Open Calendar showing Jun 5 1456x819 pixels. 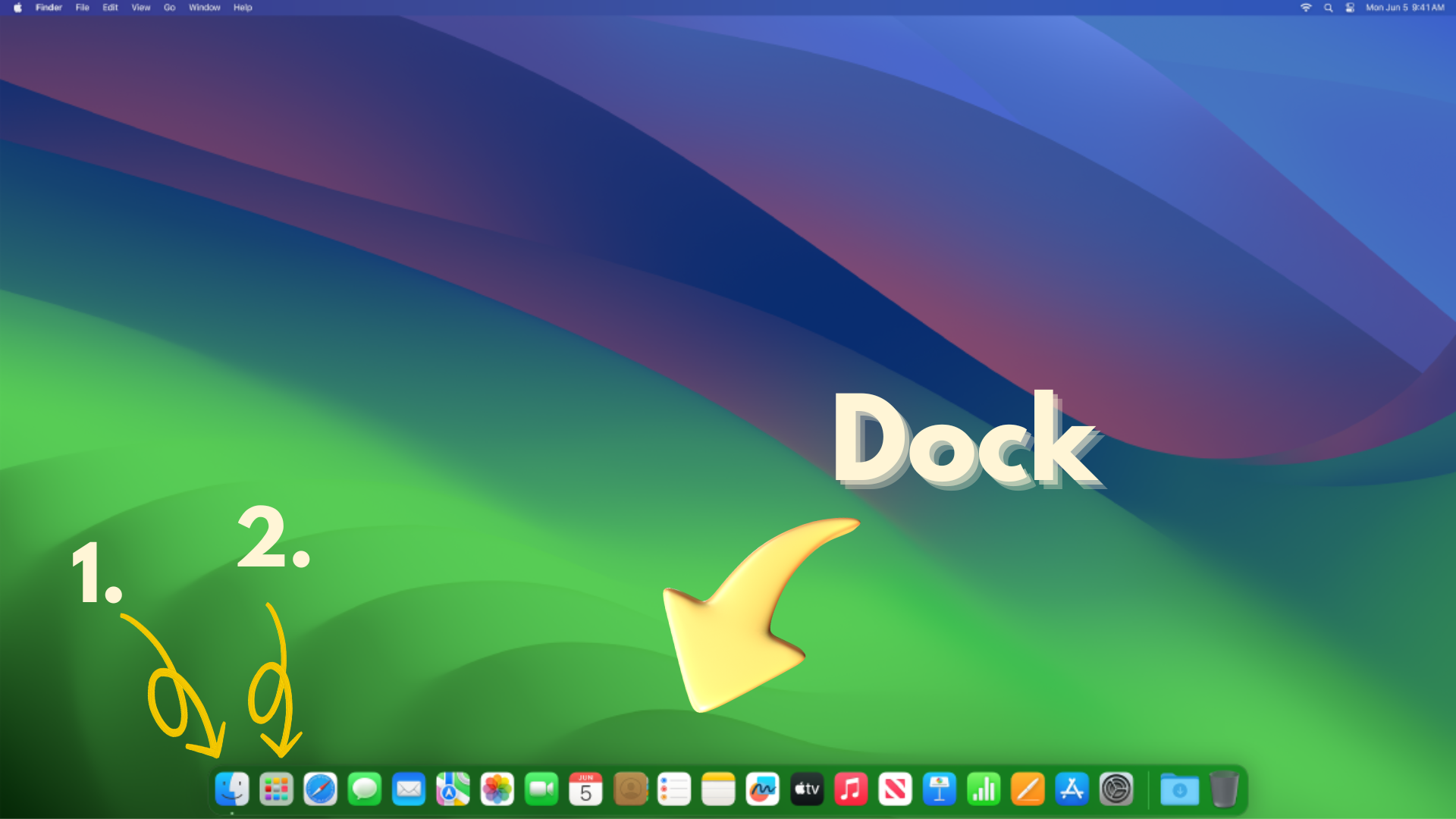(x=585, y=789)
